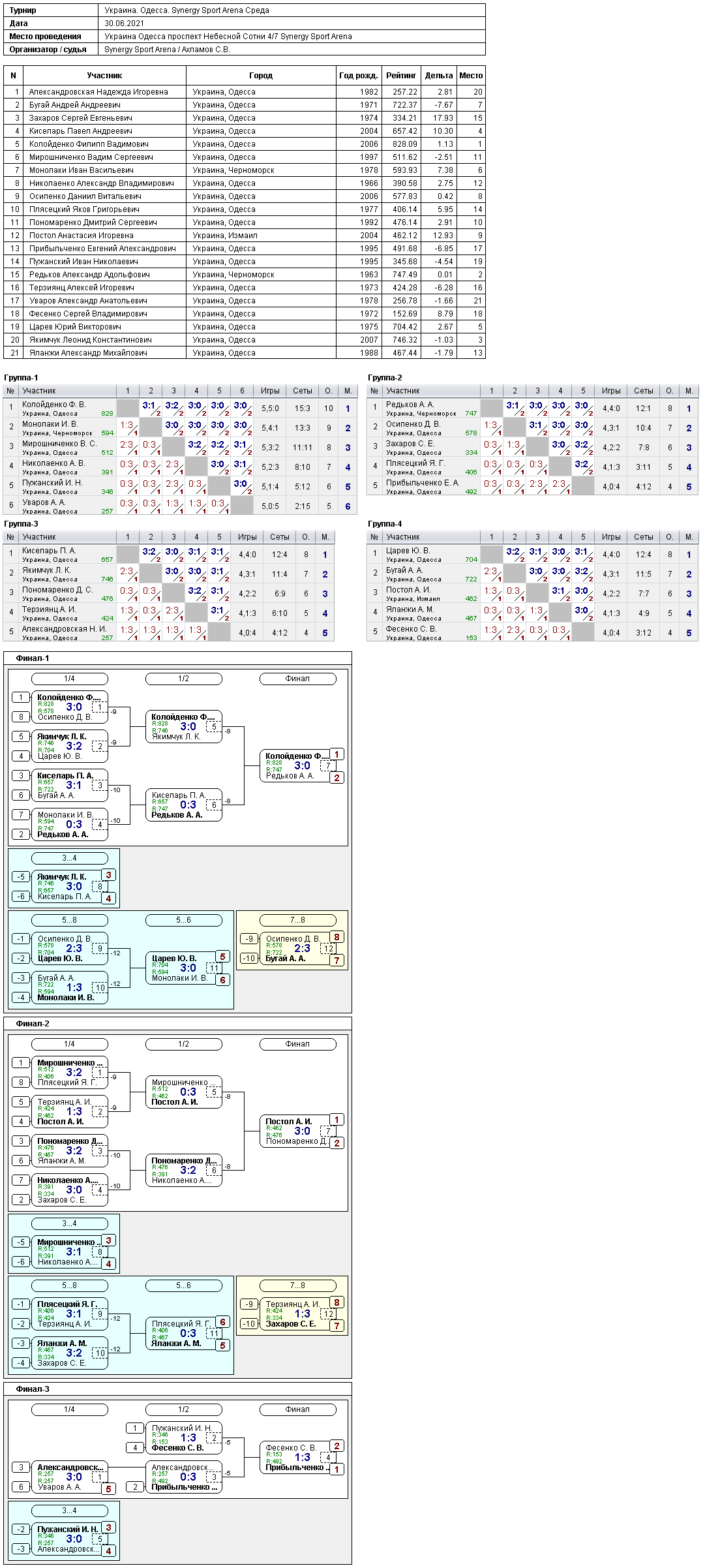Screen dimensions: 705x1568
Task: Click the Финал-3 section header
Action: pyautogui.click(x=33, y=1389)
